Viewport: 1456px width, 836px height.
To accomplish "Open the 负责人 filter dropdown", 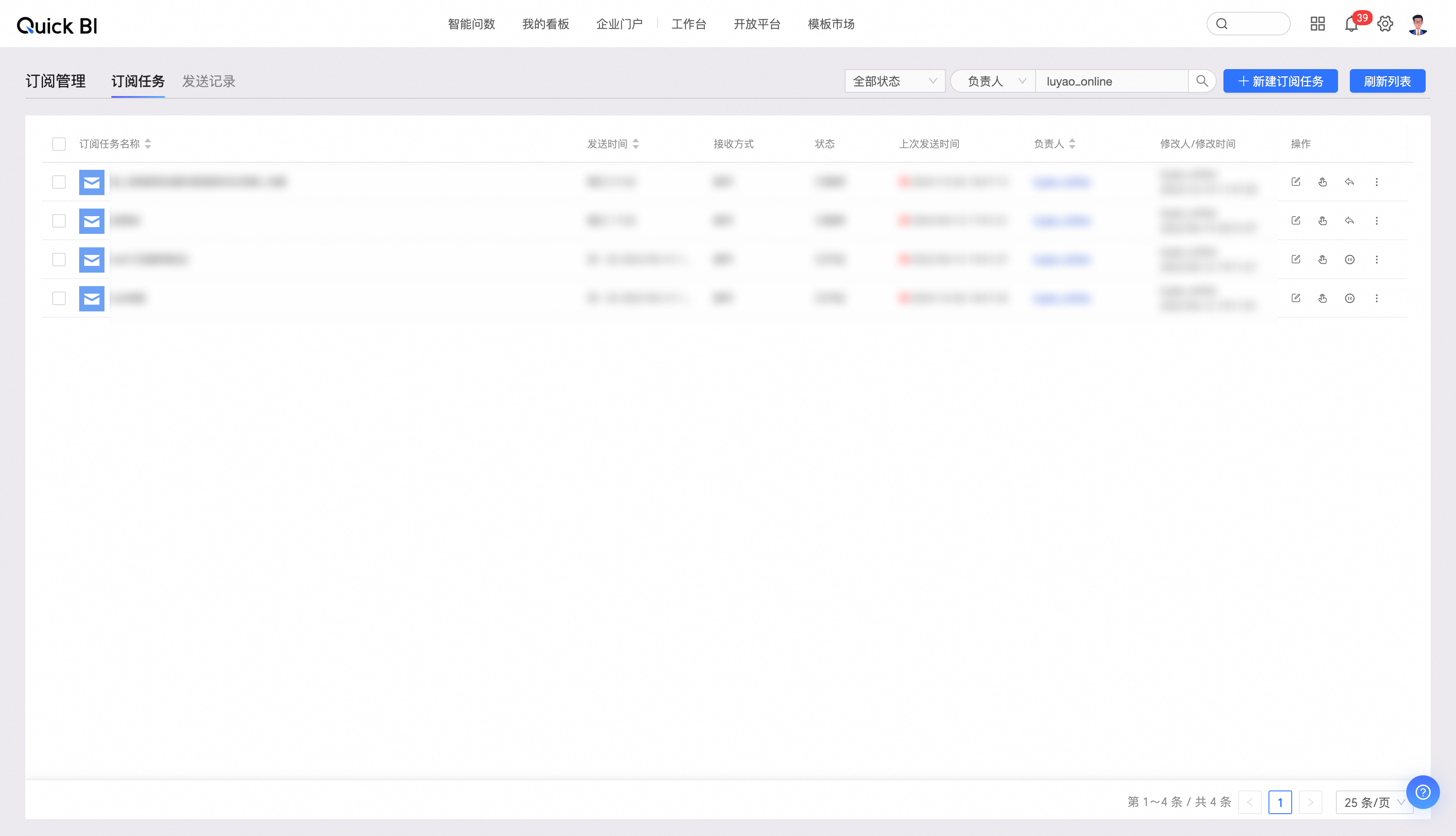I will click(994, 81).
